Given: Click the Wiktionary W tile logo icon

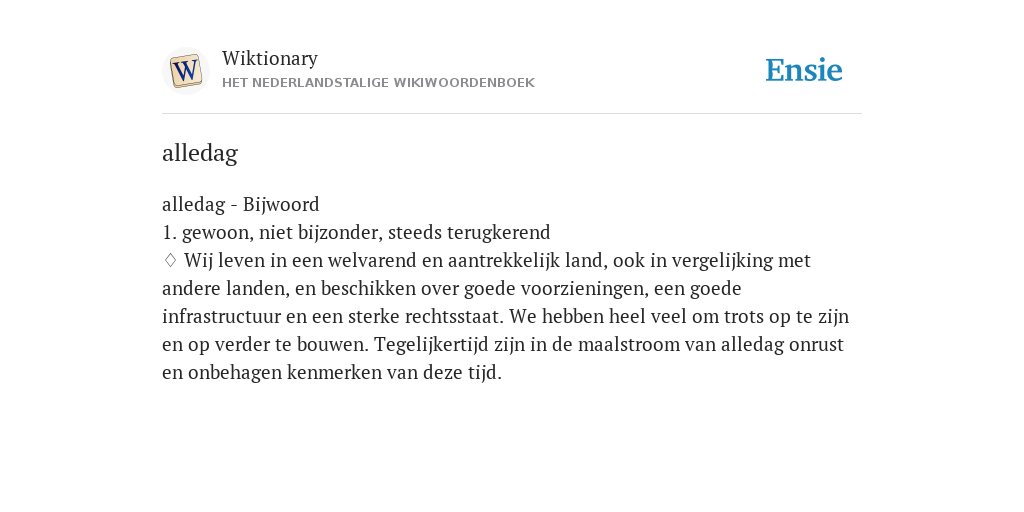Looking at the screenshot, I should point(186,71).
